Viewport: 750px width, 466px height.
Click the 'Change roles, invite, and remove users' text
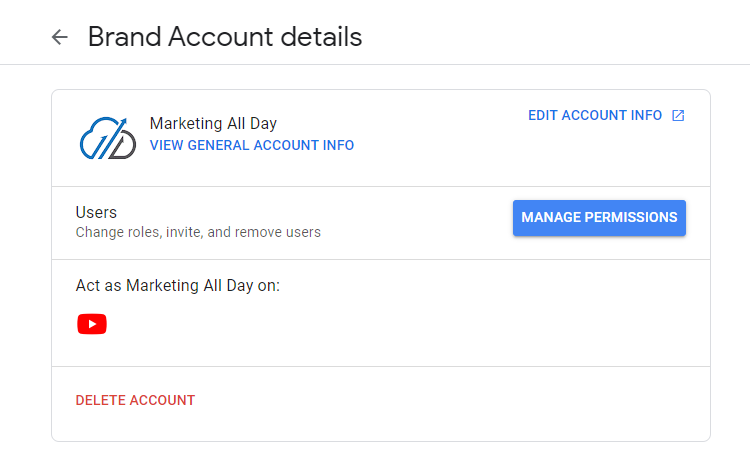tap(198, 232)
